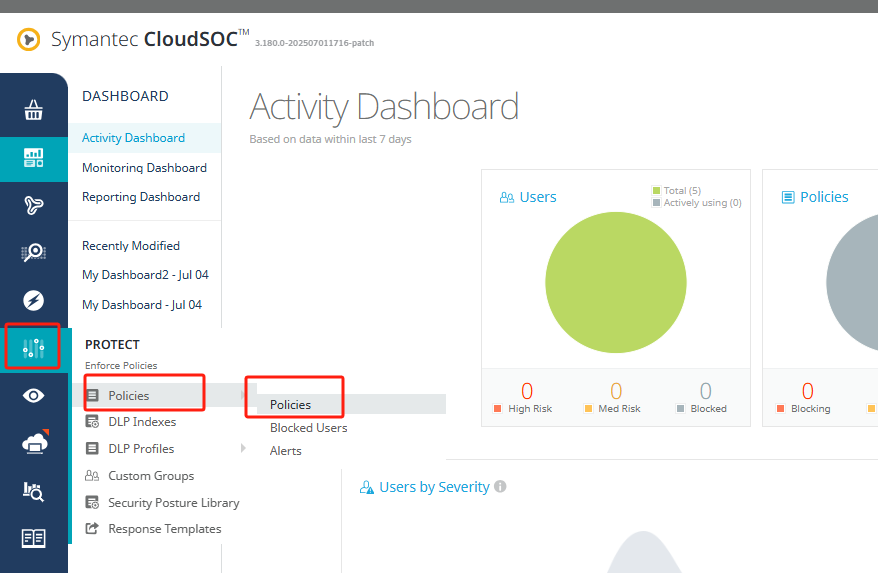
Task: Click the Recently Modified label
Action: [131, 245]
